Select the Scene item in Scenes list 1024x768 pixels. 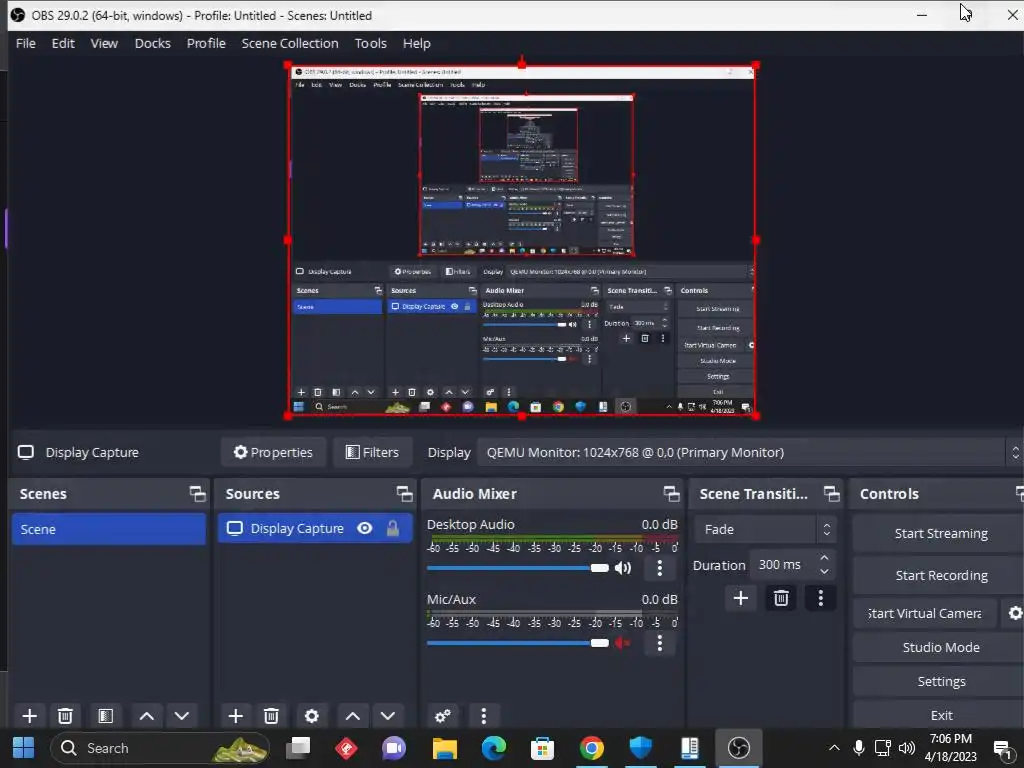click(x=108, y=529)
